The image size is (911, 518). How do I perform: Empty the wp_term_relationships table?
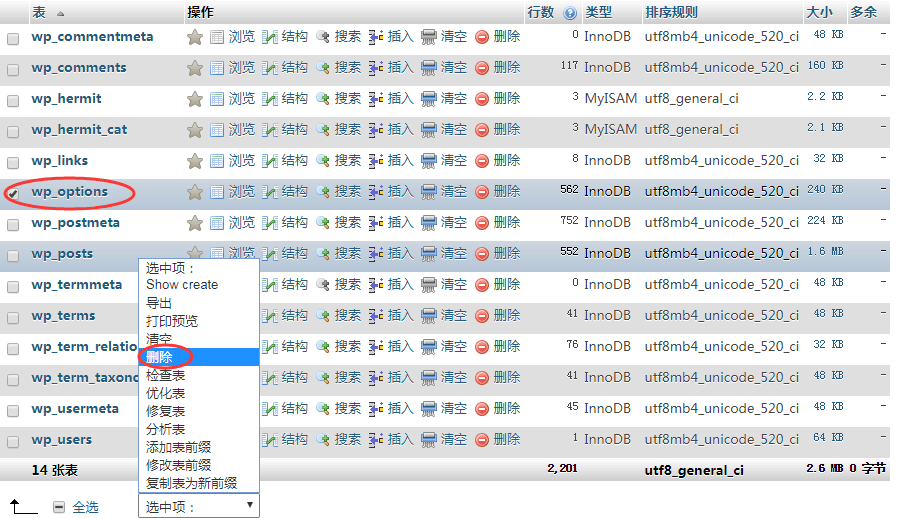(444, 347)
